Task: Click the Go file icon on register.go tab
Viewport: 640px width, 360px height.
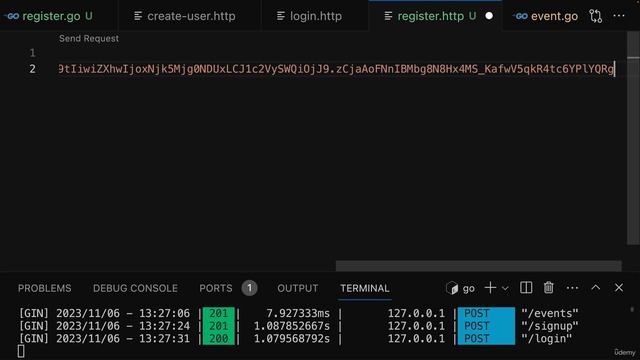Action: pos(12,16)
